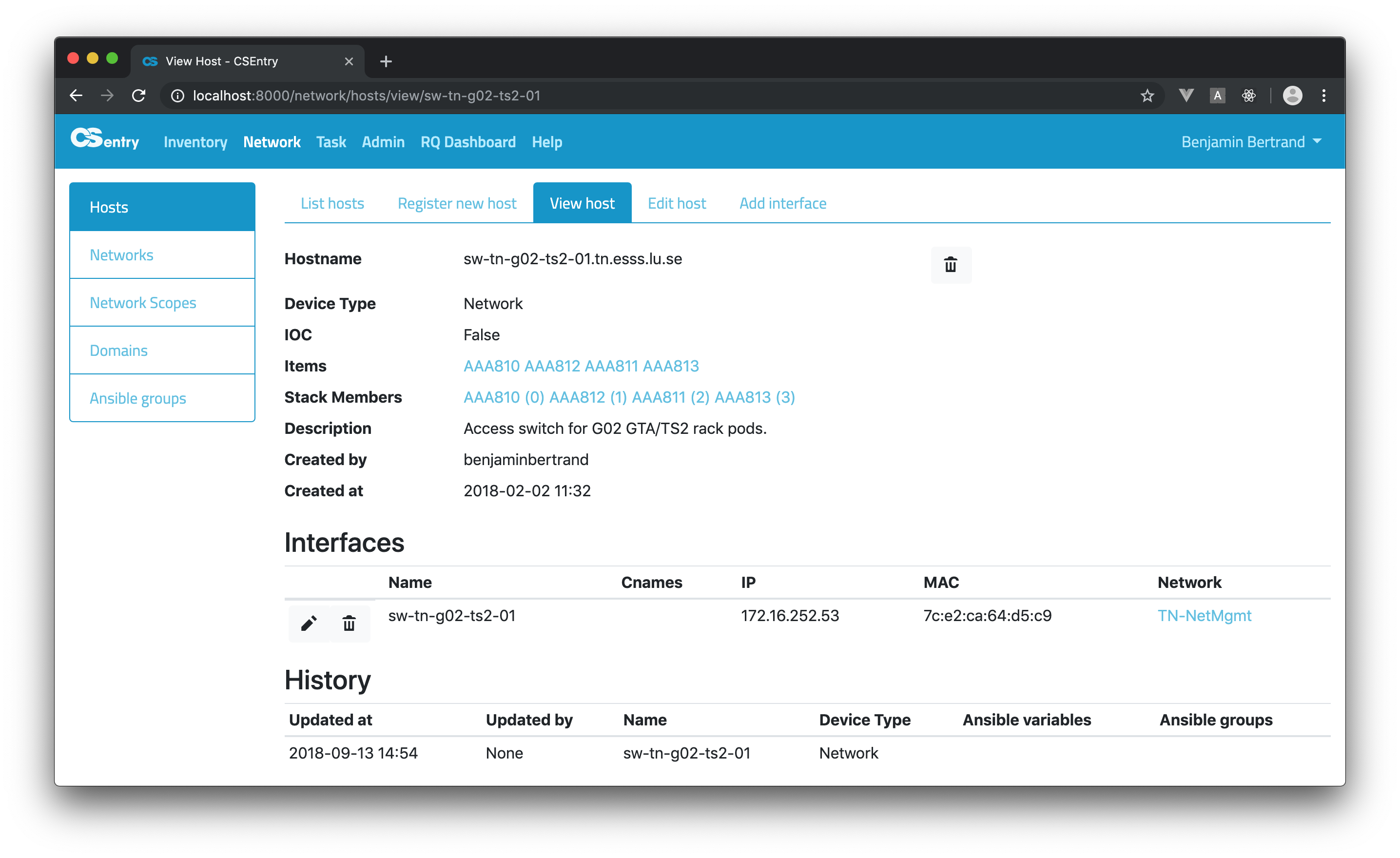The width and height of the screenshot is (1400, 858).
Task: Switch to the Register new host tab
Action: coord(457,203)
